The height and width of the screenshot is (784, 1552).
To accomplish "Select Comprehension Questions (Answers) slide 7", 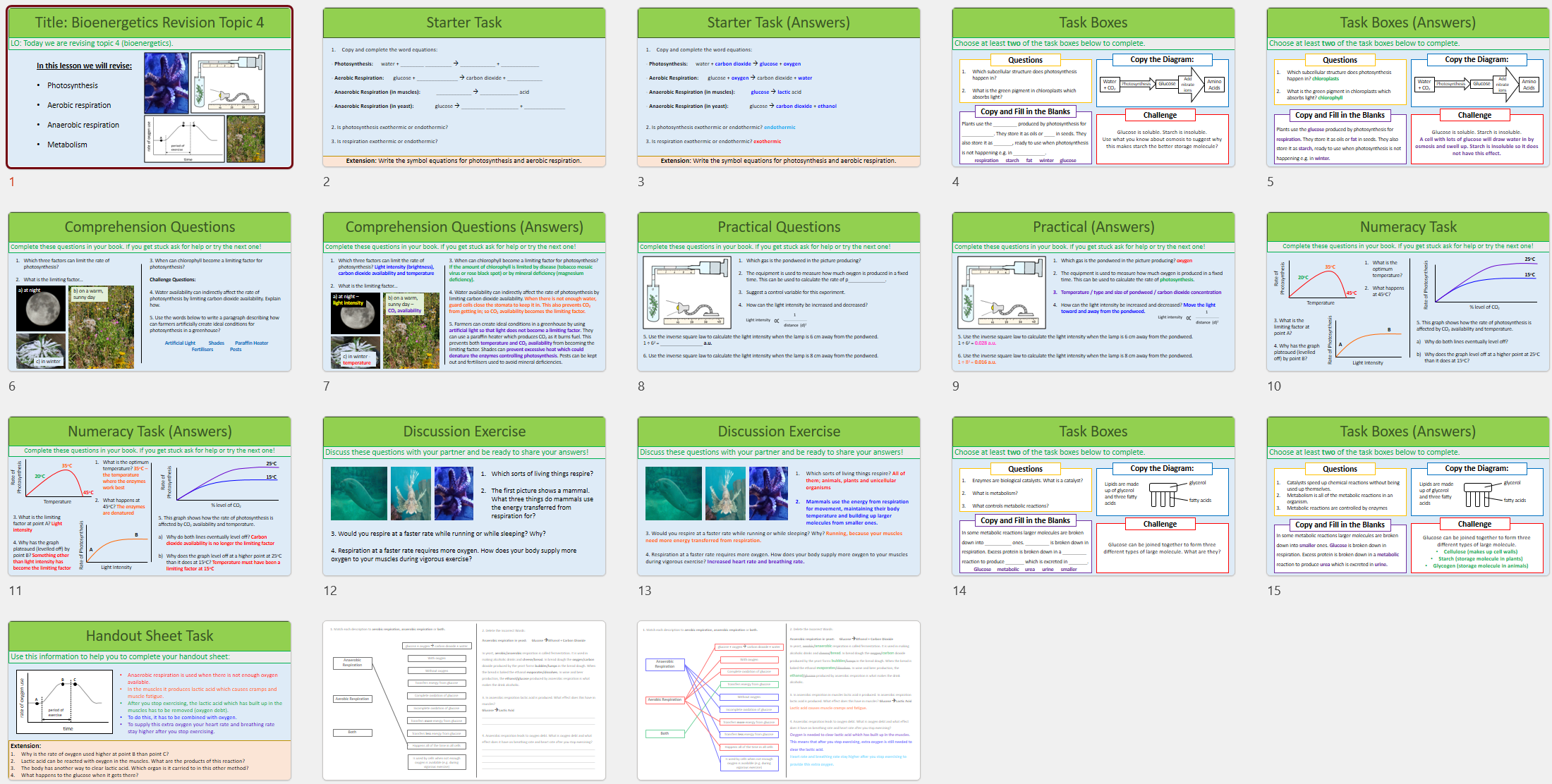I will coord(464,292).
